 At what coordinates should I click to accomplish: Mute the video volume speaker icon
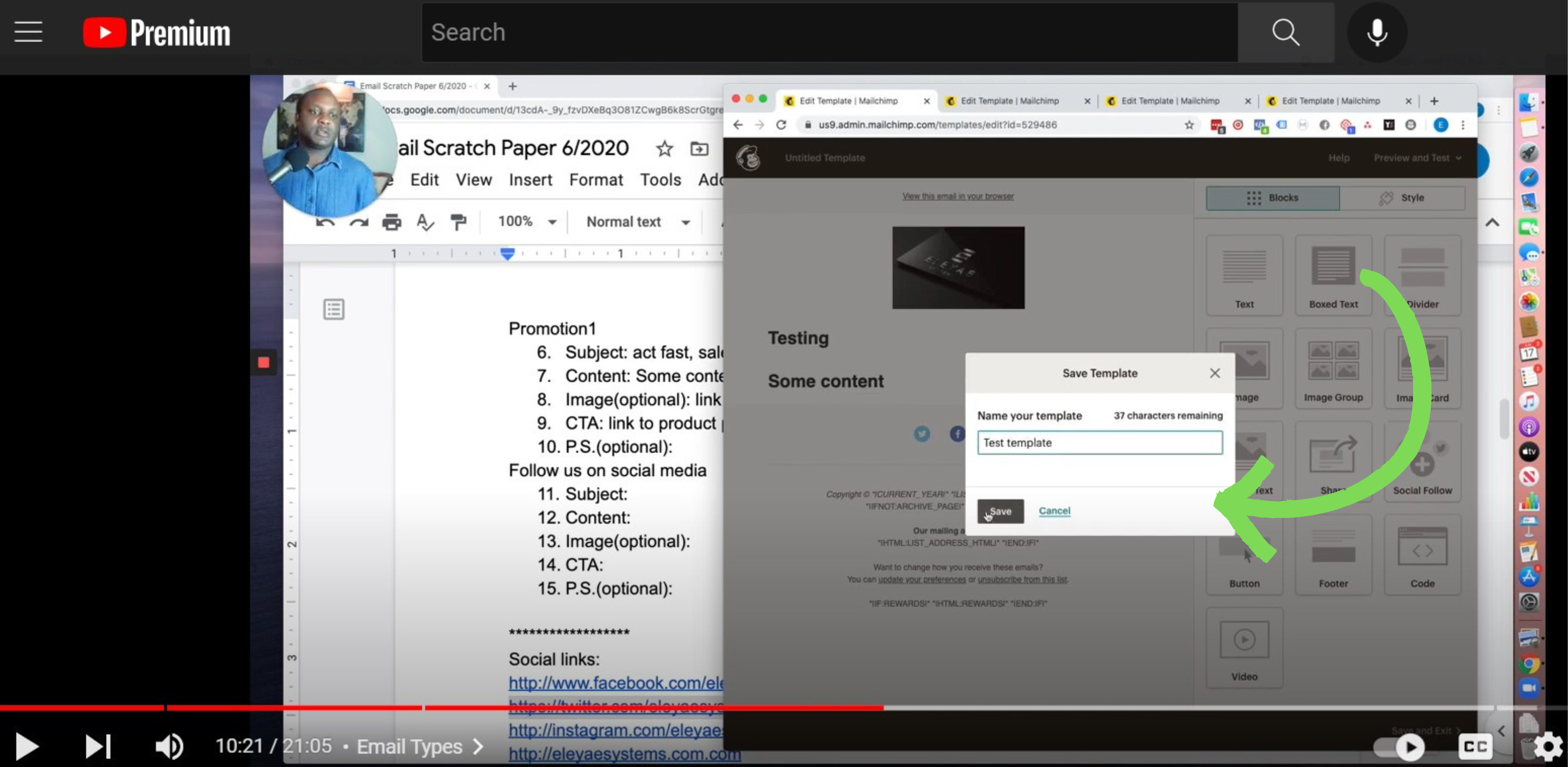coord(168,746)
